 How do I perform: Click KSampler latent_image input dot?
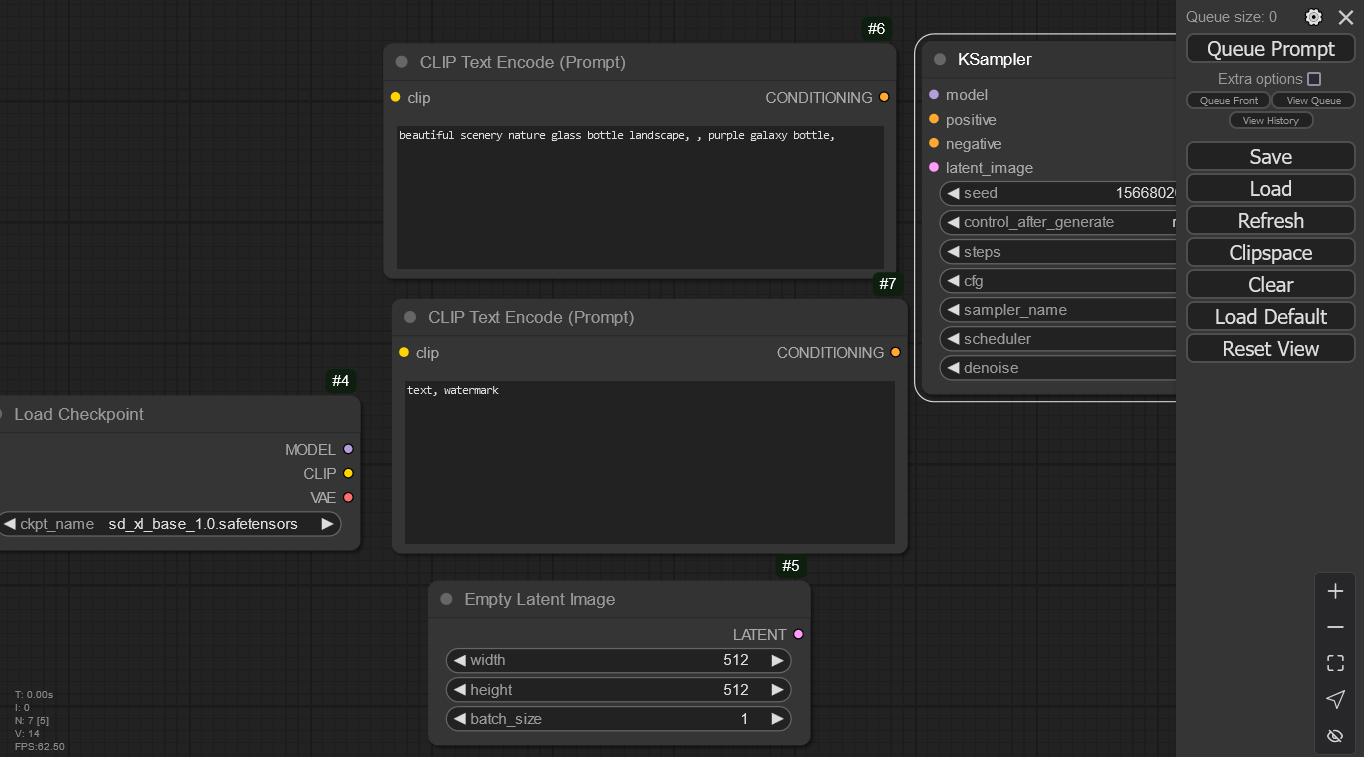(934, 167)
